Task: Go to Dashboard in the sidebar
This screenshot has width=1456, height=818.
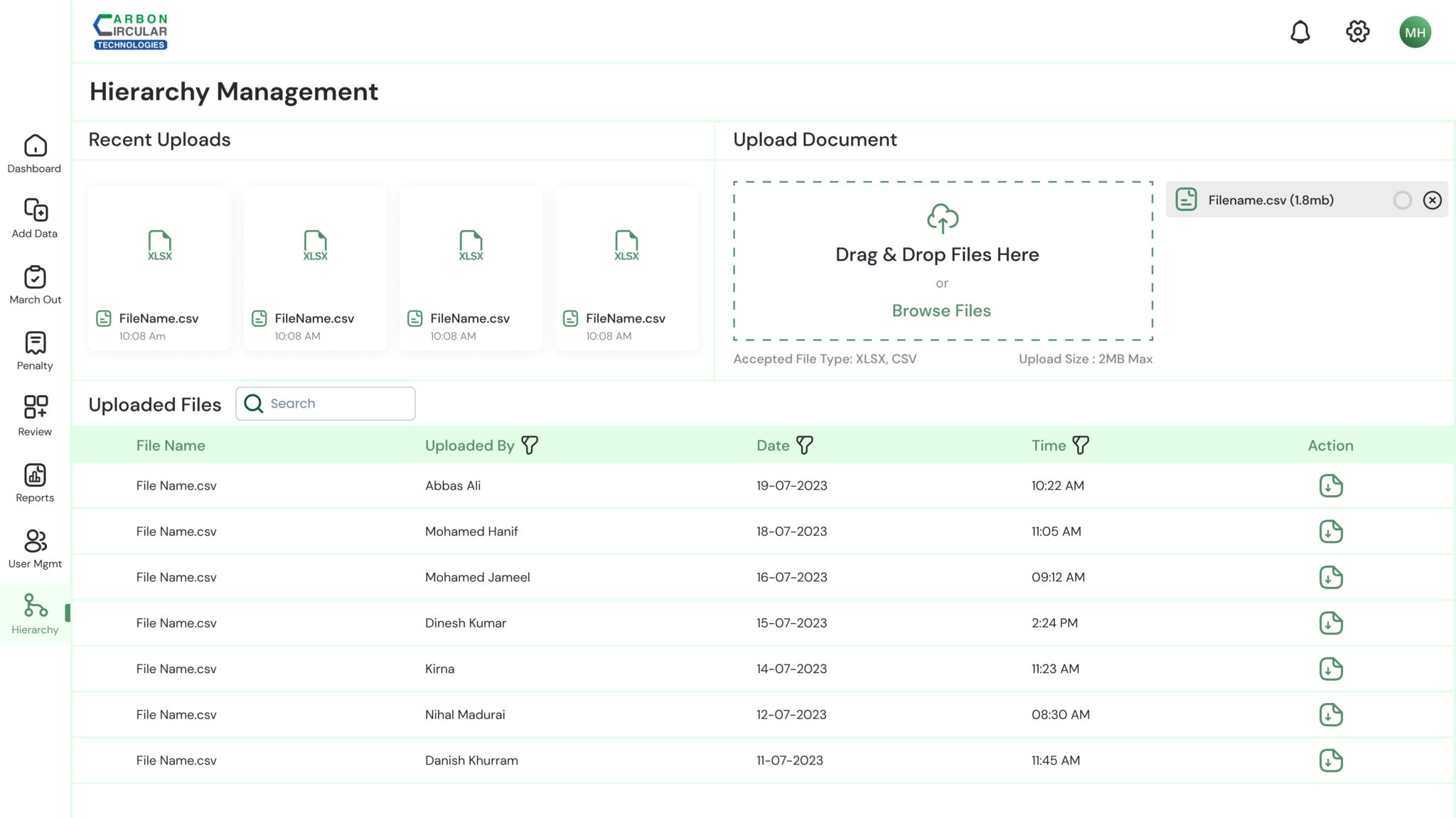Action: [35, 154]
